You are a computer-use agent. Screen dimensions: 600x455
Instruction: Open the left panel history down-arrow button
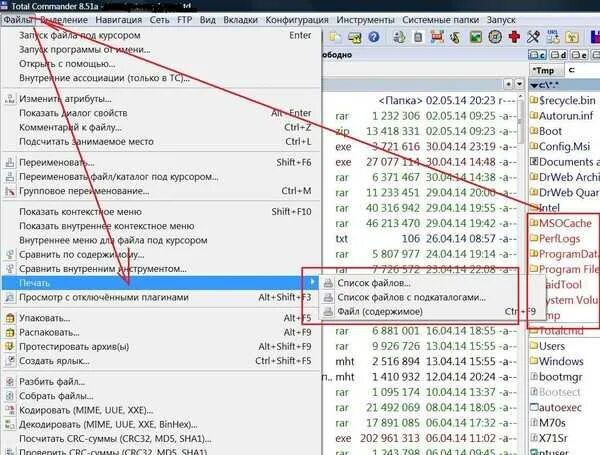coord(519,84)
